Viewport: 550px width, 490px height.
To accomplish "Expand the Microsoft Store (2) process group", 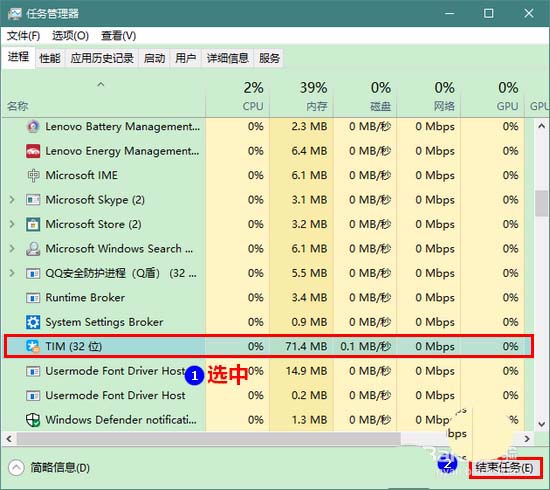I will tap(12, 224).
